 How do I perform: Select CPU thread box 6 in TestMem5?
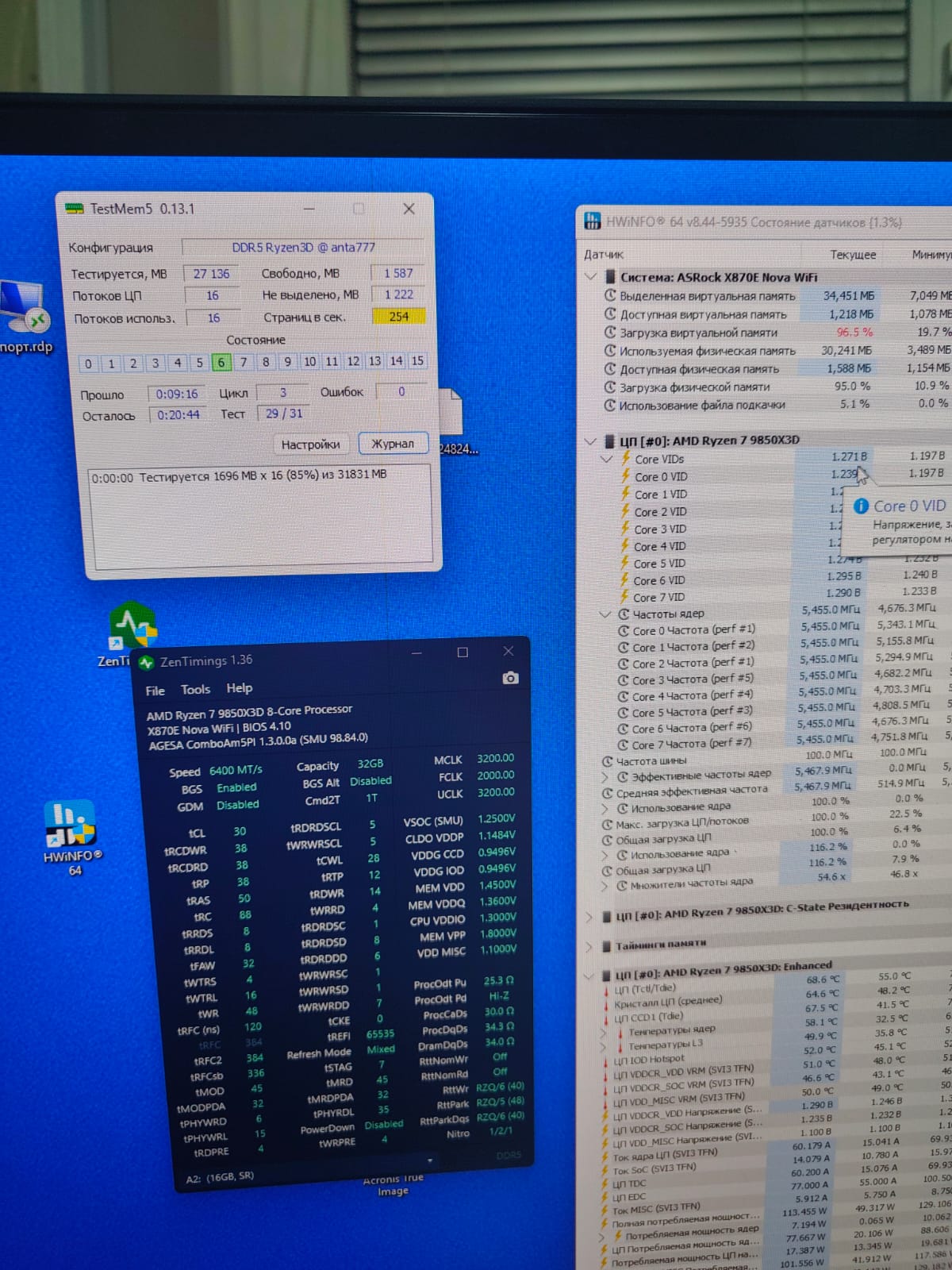click(221, 362)
